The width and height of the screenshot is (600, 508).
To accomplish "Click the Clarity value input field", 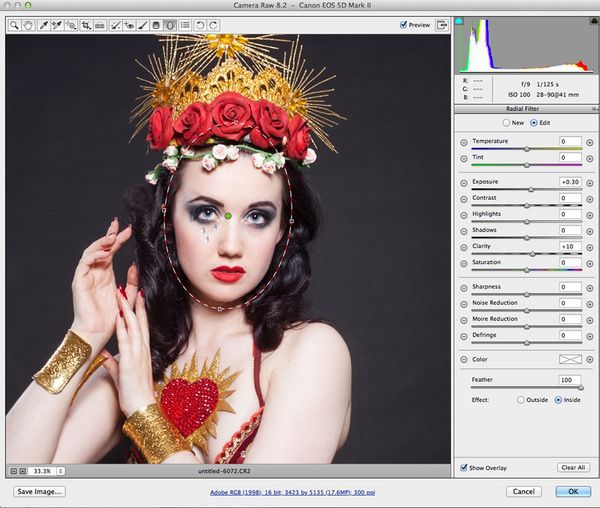I will [570, 246].
